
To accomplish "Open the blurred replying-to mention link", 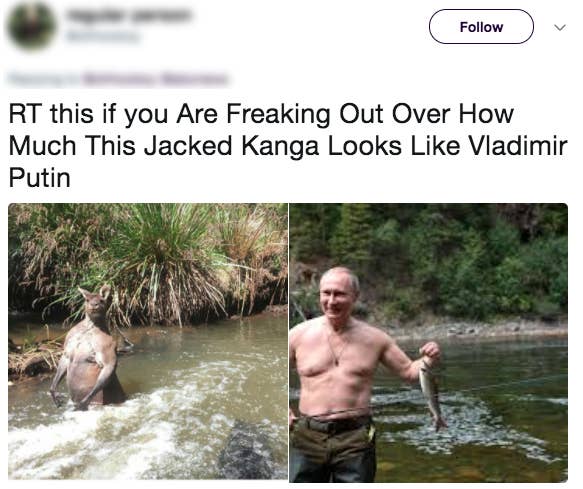I will point(156,79).
